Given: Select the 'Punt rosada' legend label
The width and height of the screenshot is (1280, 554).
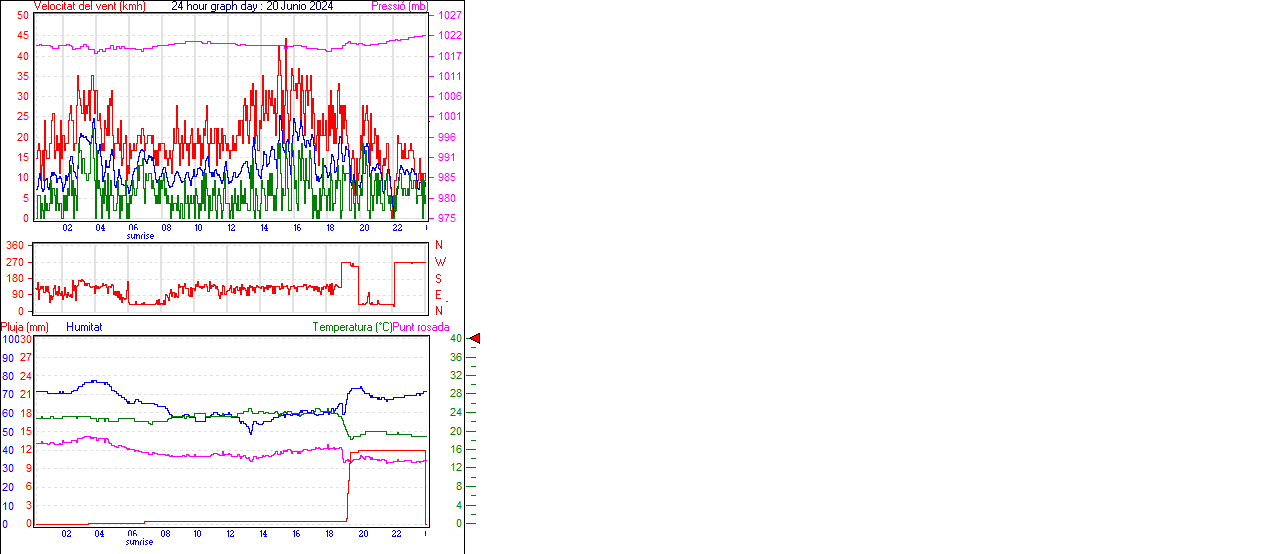Looking at the screenshot, I should coord(421,327).
